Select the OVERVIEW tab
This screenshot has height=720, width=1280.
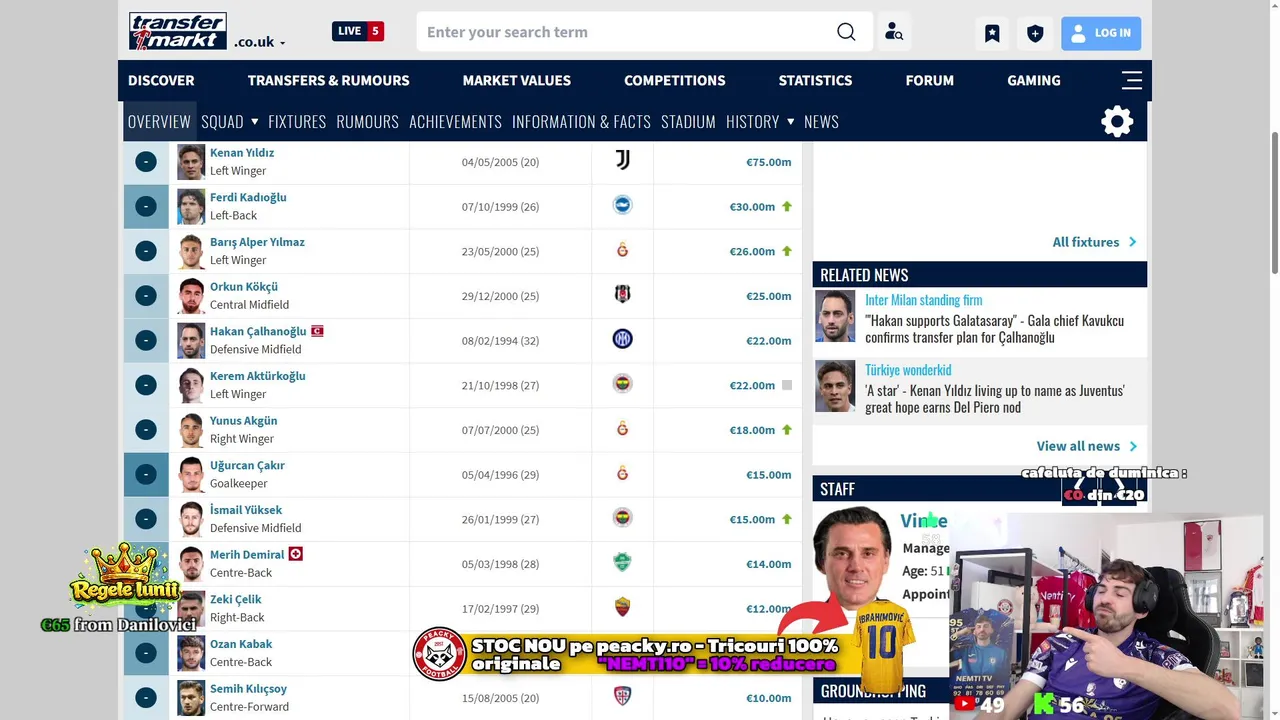pos(158,121)
